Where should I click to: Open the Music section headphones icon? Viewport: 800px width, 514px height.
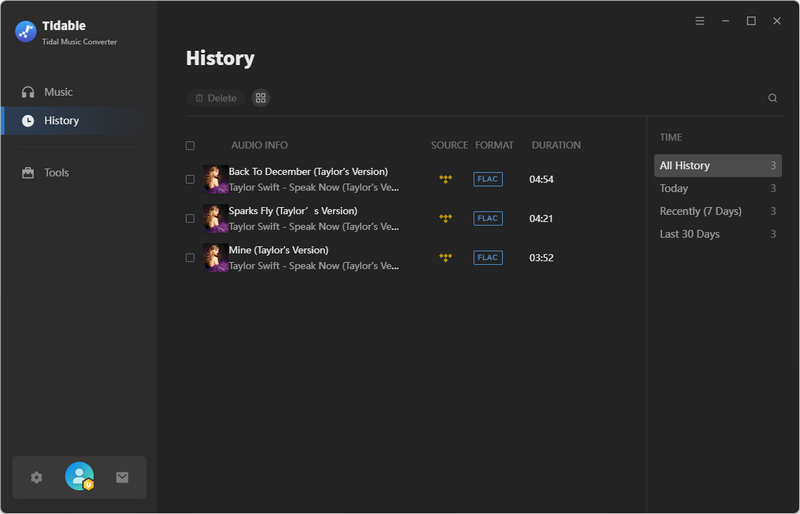28,92
